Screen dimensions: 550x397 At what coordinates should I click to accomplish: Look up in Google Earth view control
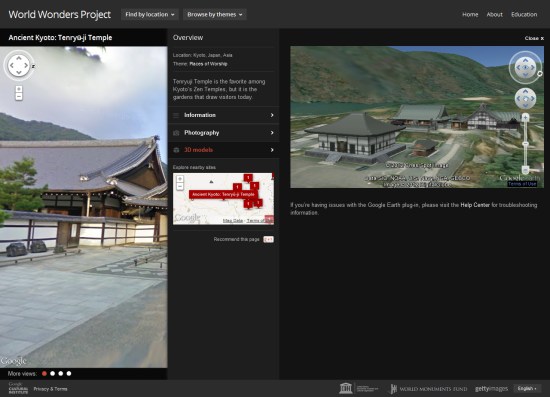pyautogui.click(x=525, y=60)
